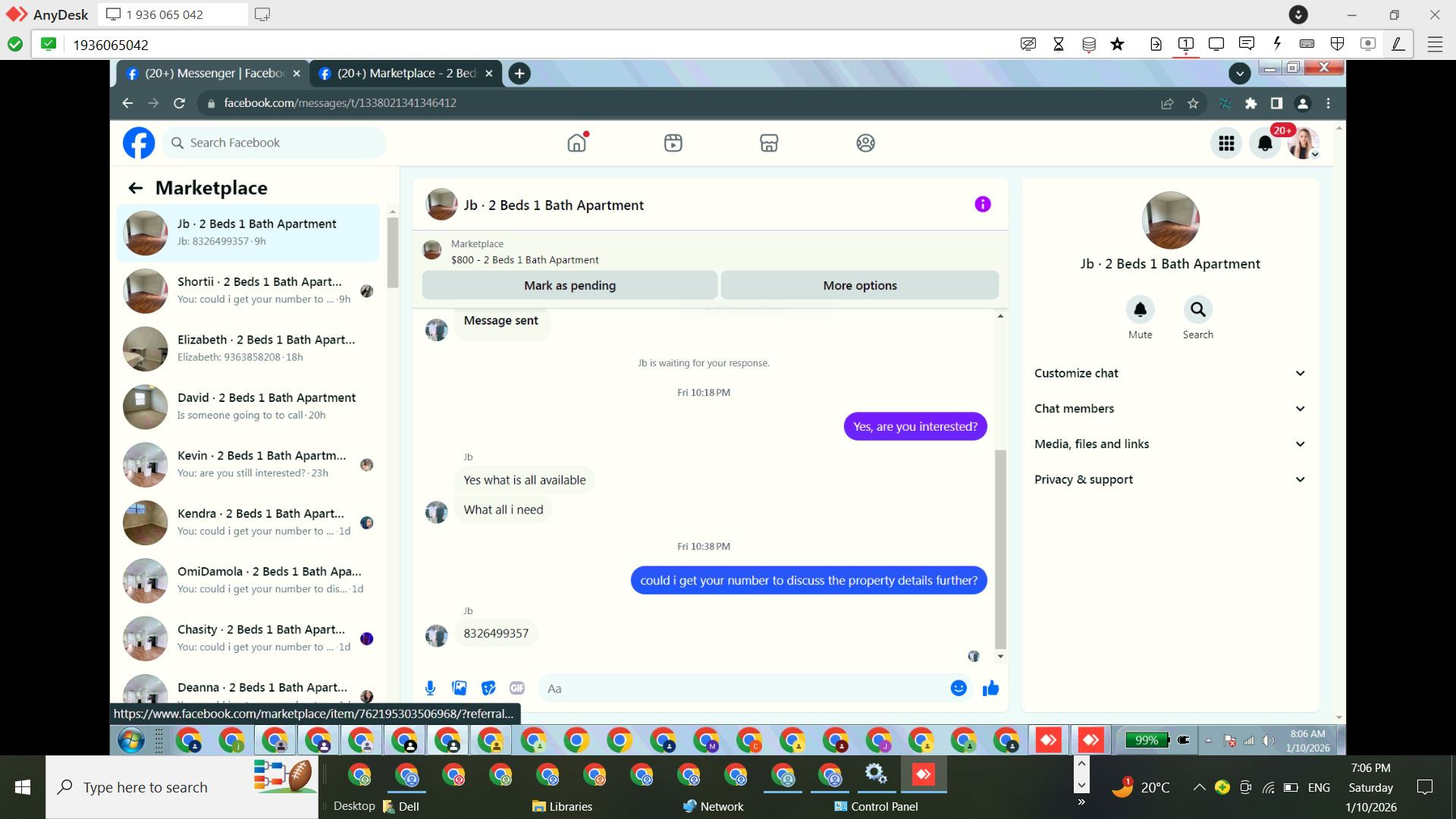Search in conversation
The height and width of the screenshot is (819, 1456).
click(x=1197, y=309)
